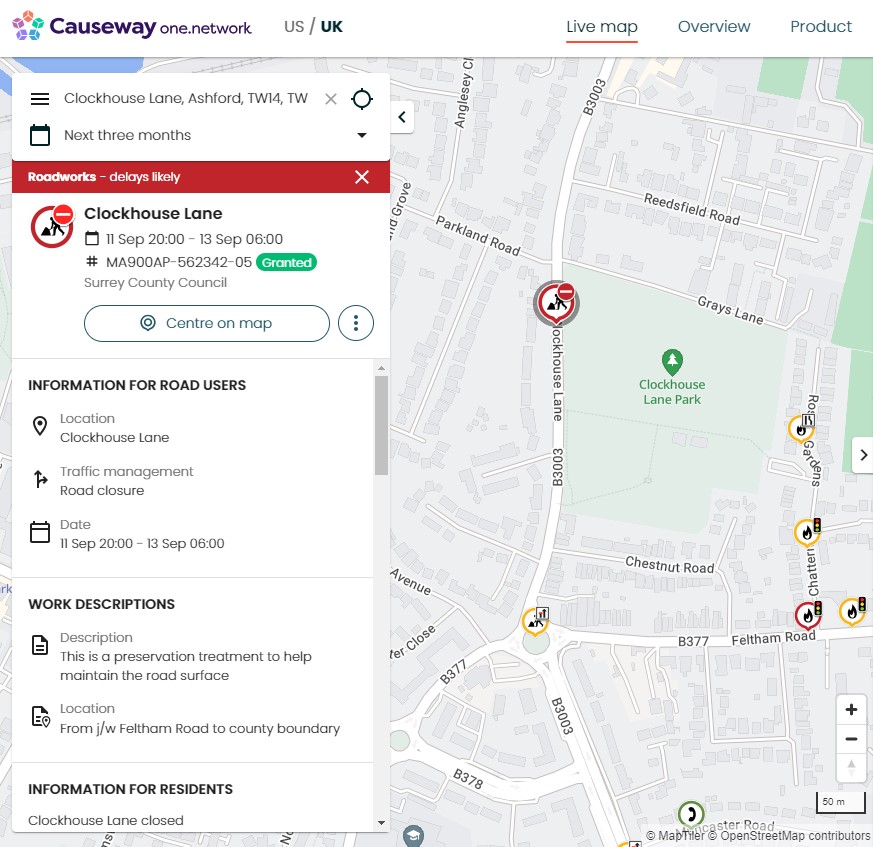Open the calendar date icon
Image resolution: width=873 pixels, height=847 pixels.
40,135
